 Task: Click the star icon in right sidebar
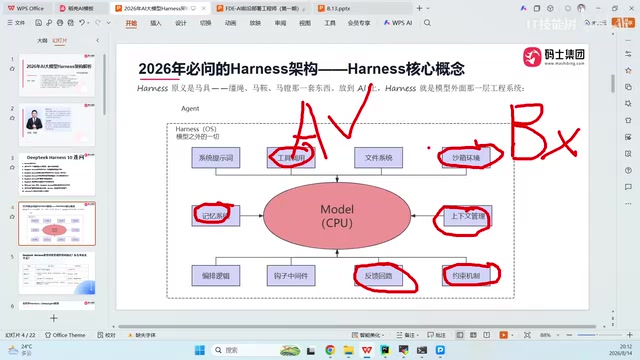tap(628, 71)
